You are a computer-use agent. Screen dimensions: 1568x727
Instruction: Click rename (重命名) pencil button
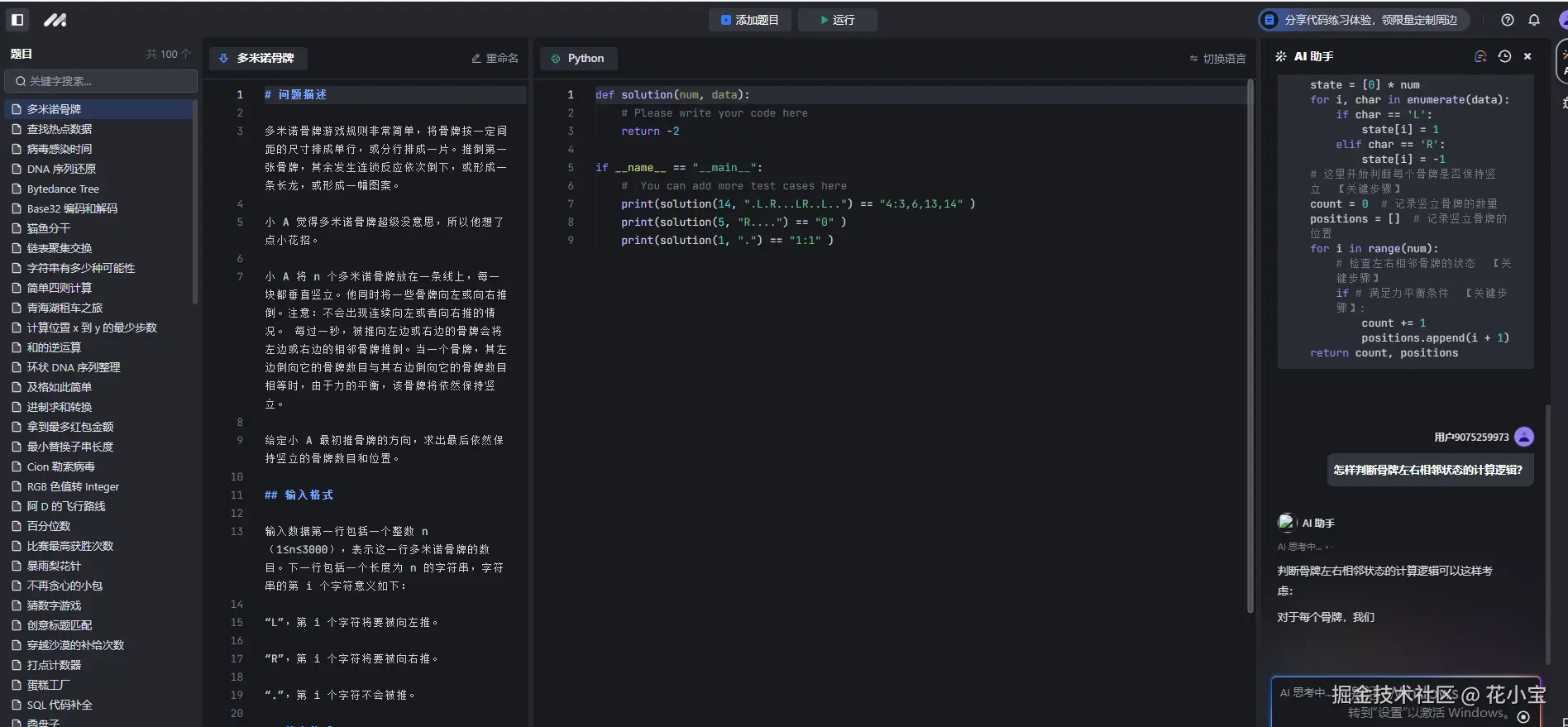495,58
